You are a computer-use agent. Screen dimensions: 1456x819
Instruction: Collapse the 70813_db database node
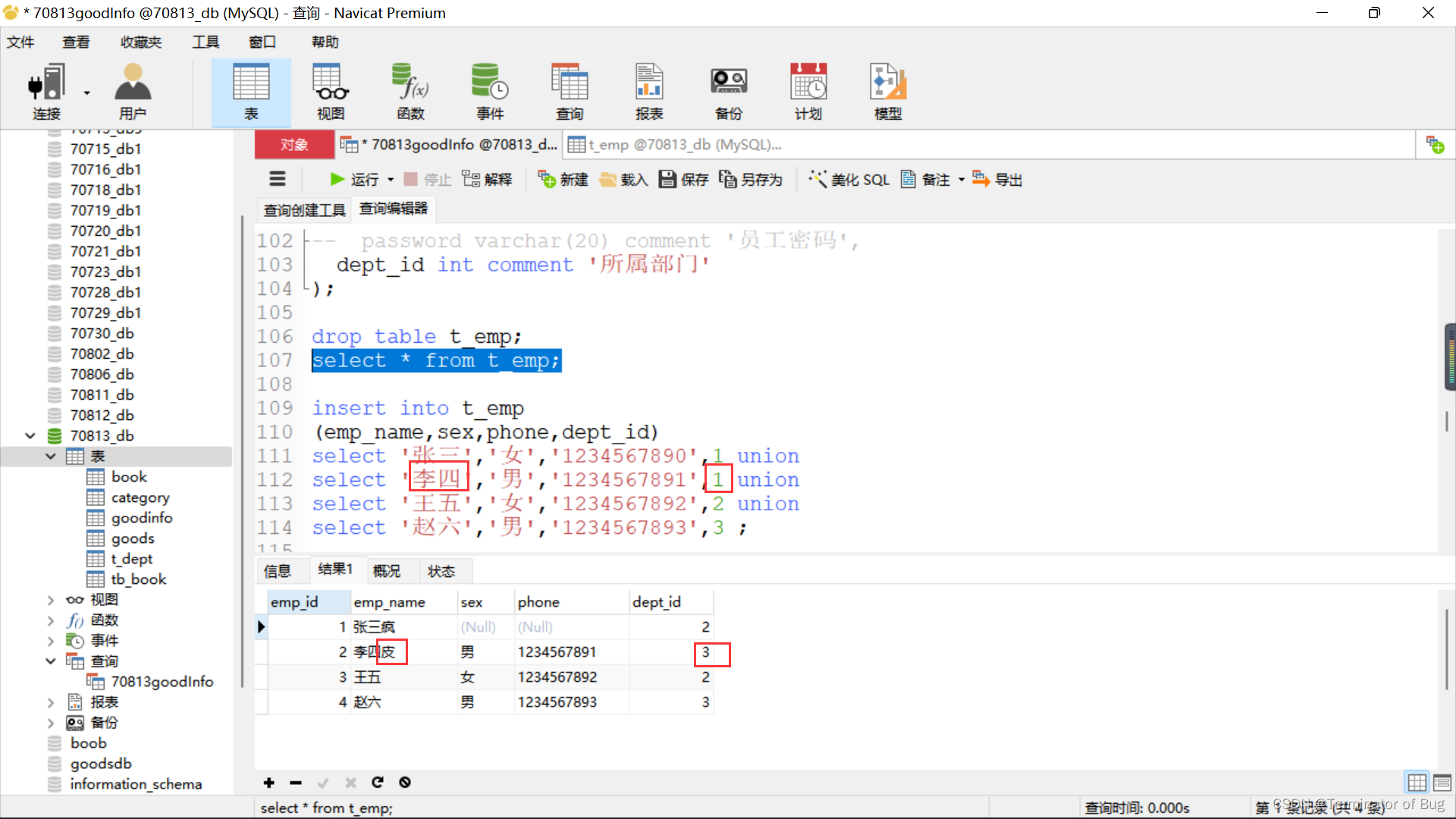(x=30, y=436)
